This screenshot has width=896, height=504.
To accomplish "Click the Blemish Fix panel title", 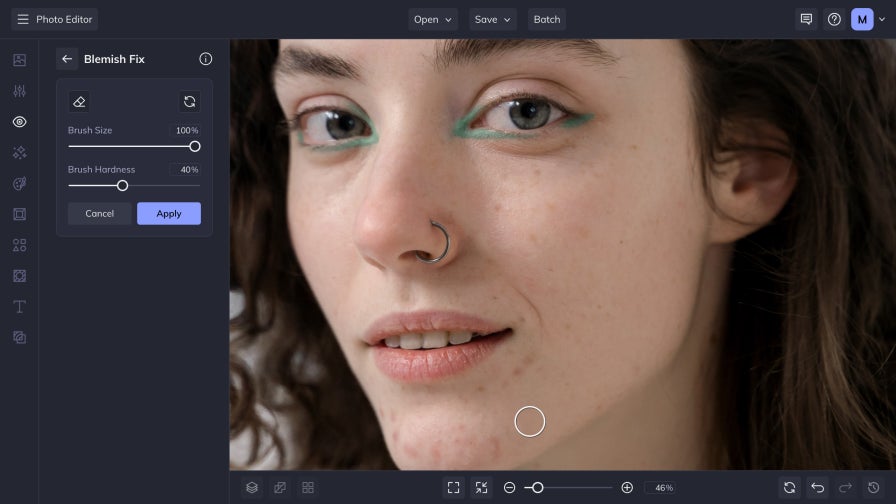I will (114, 59).
